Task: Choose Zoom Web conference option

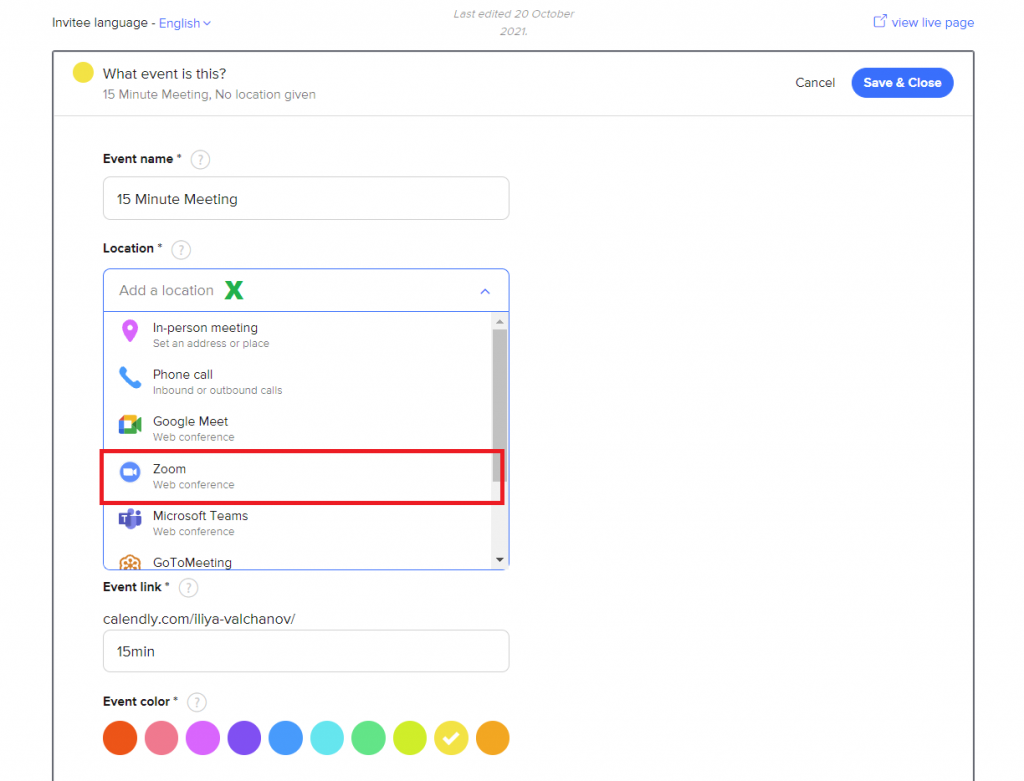Action: coord(298,476)
